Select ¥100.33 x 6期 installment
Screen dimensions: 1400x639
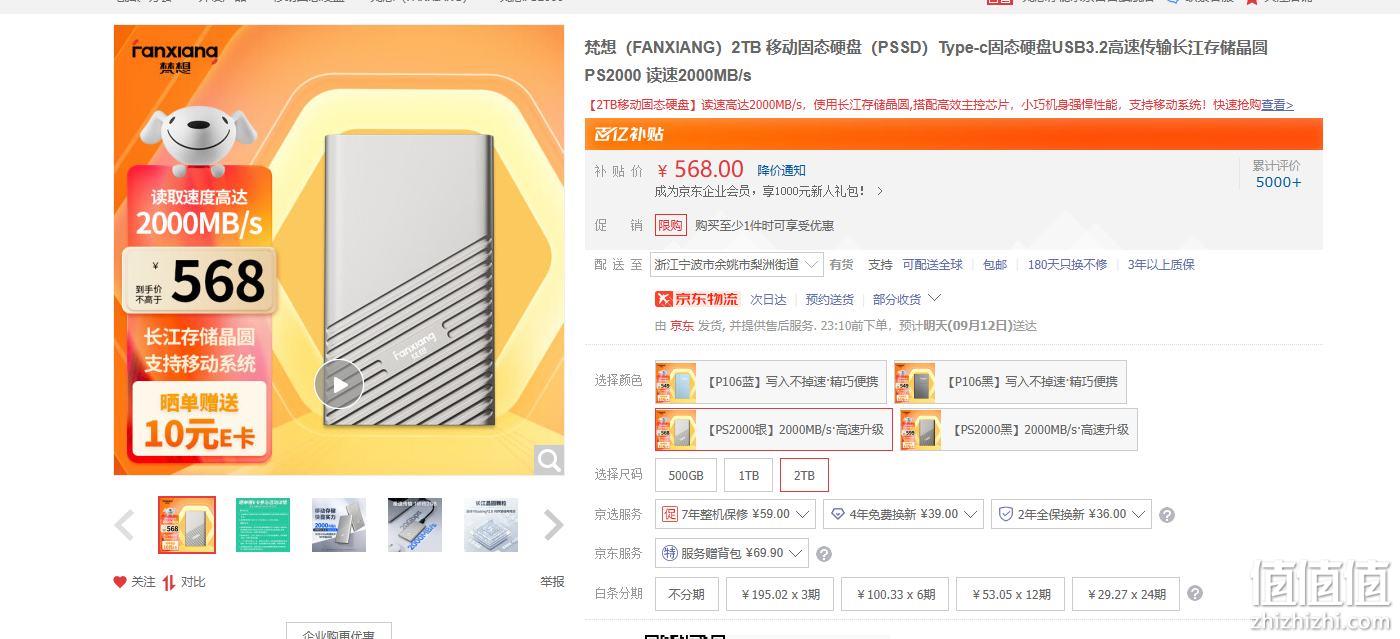pos(896,594)
